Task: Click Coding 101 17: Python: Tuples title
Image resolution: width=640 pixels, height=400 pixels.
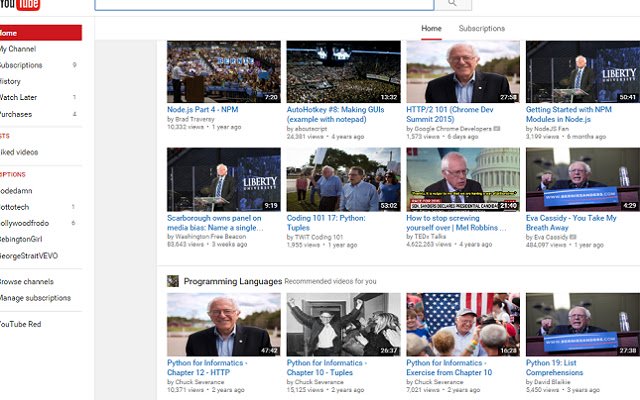Action: pos(326,223)
